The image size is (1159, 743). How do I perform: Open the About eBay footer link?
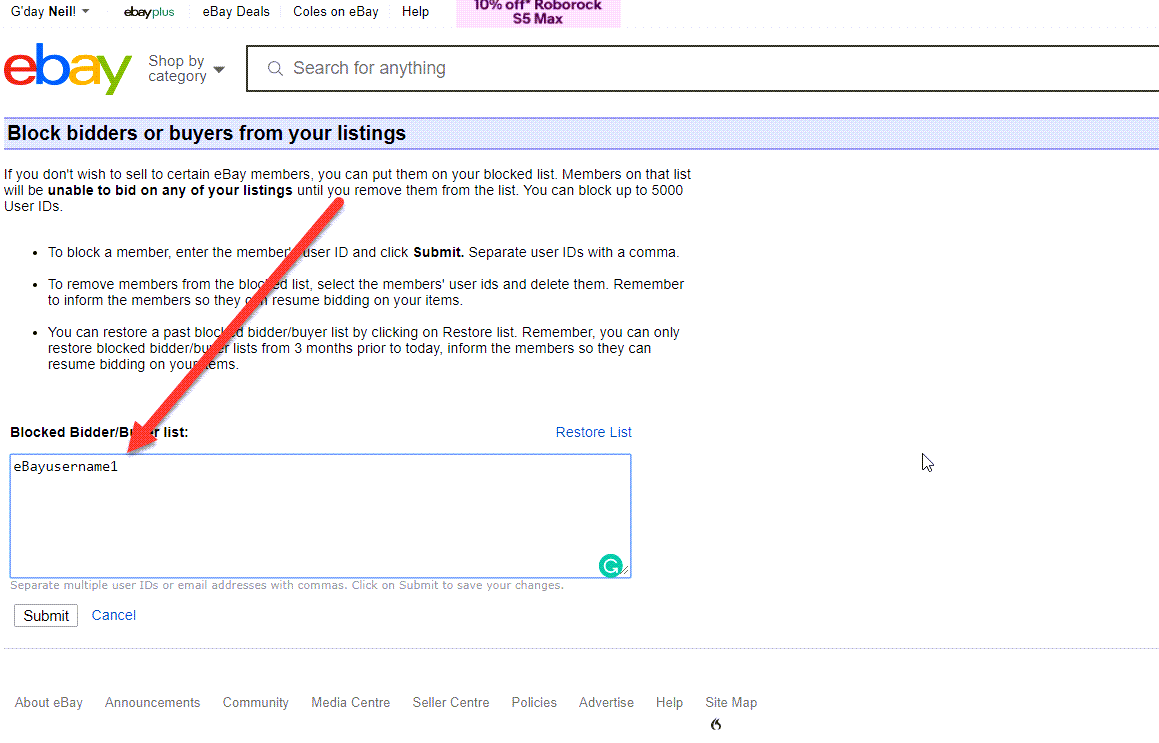[49, 702]
